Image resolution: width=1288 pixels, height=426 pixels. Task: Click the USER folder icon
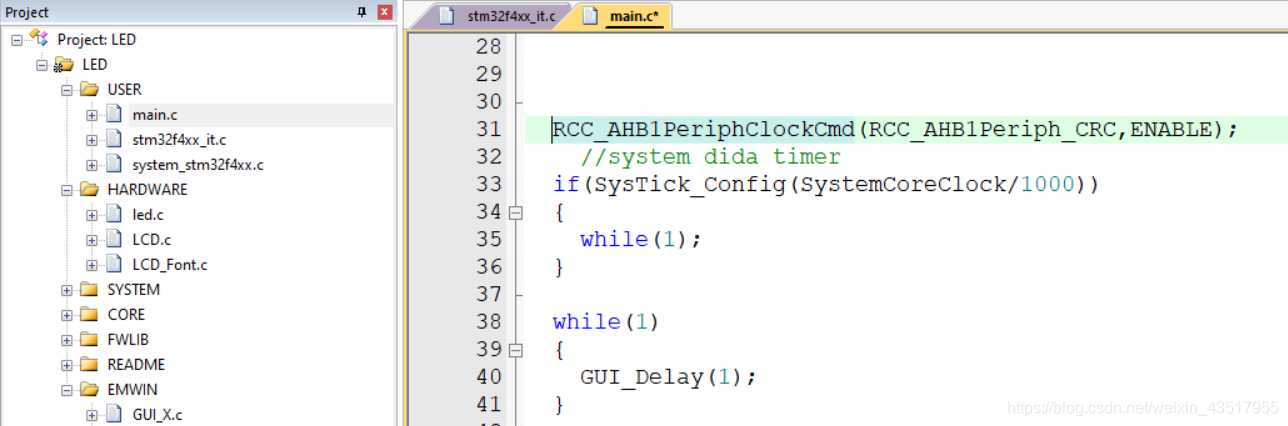pos(88,89)
